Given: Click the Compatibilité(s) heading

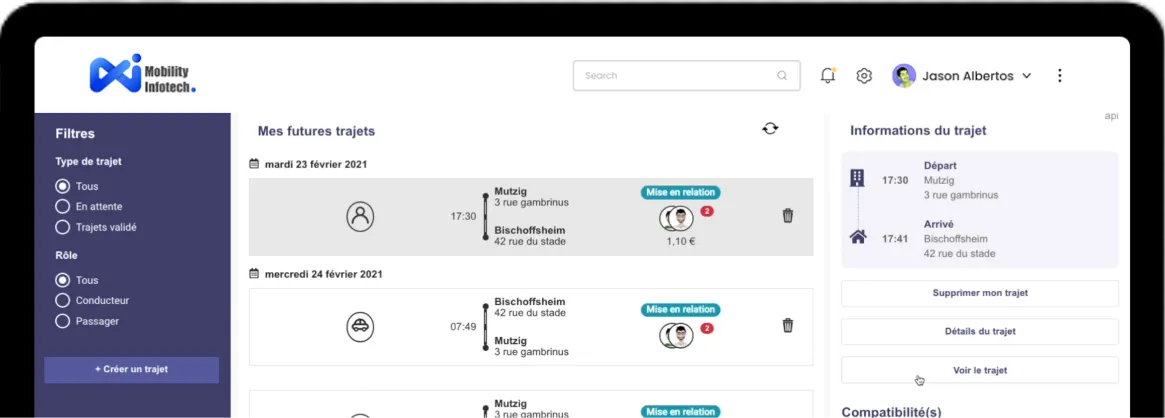Looking at the screenshot, I should pos(892,411).
